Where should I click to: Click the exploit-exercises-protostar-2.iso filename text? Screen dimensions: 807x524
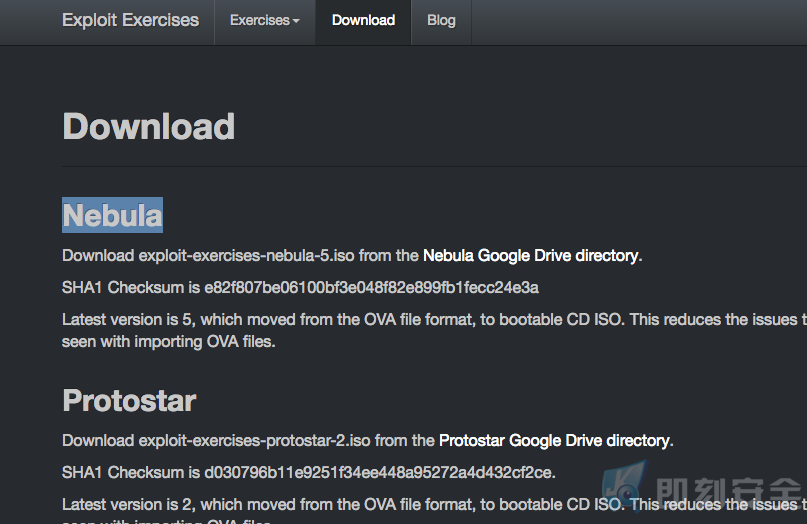(x=254, y=441)
